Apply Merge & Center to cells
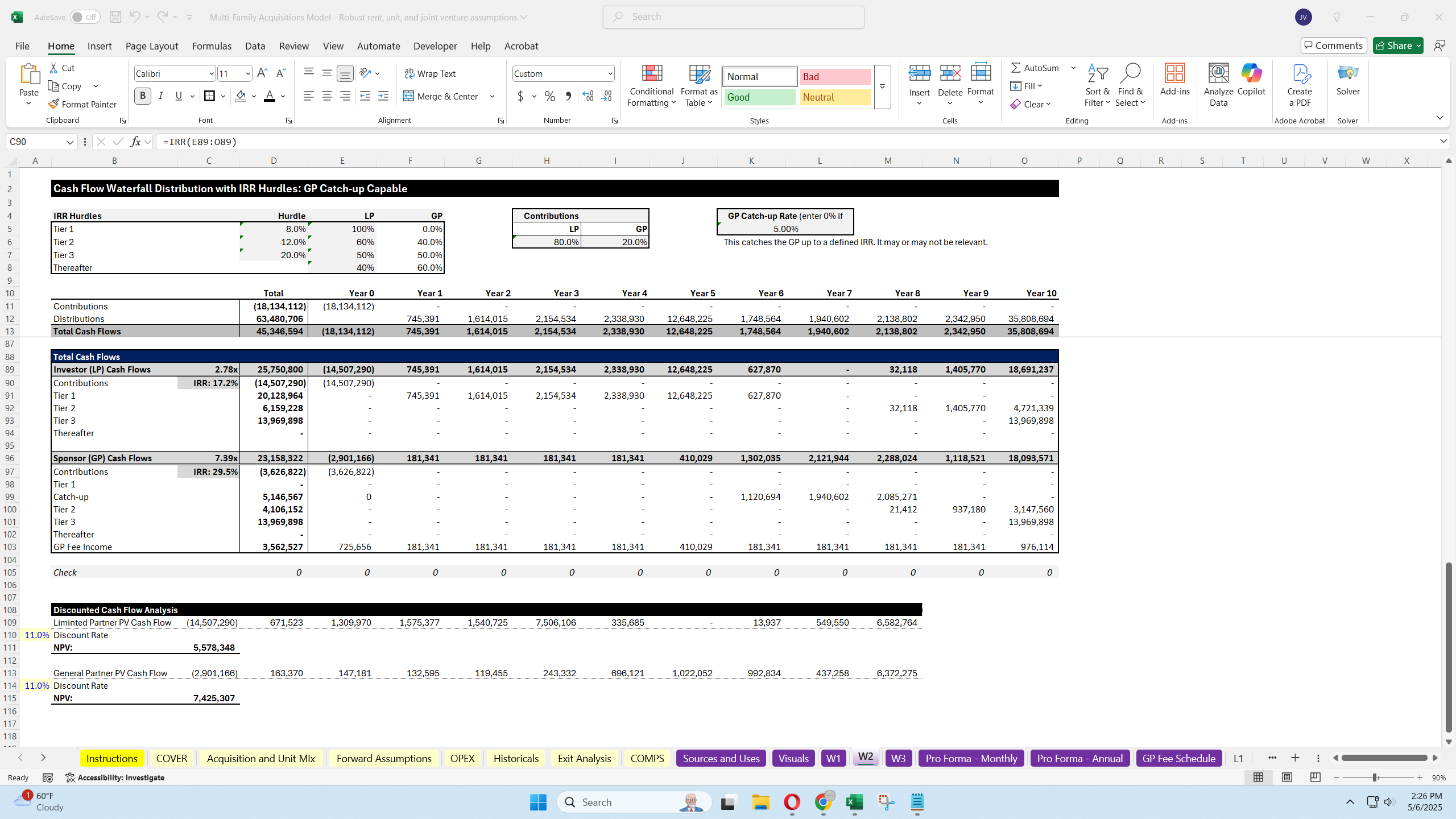 point(441,96)
